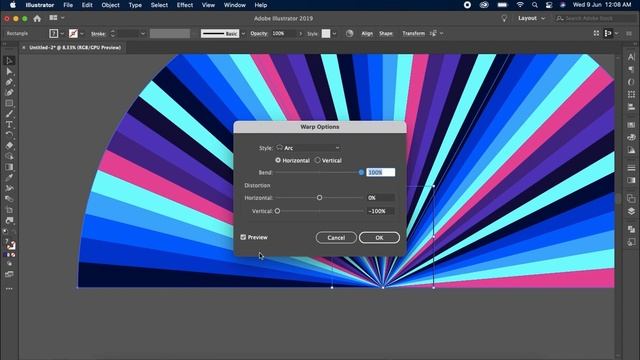Click the Horizontal distortion slider handle

pos(319,198)
